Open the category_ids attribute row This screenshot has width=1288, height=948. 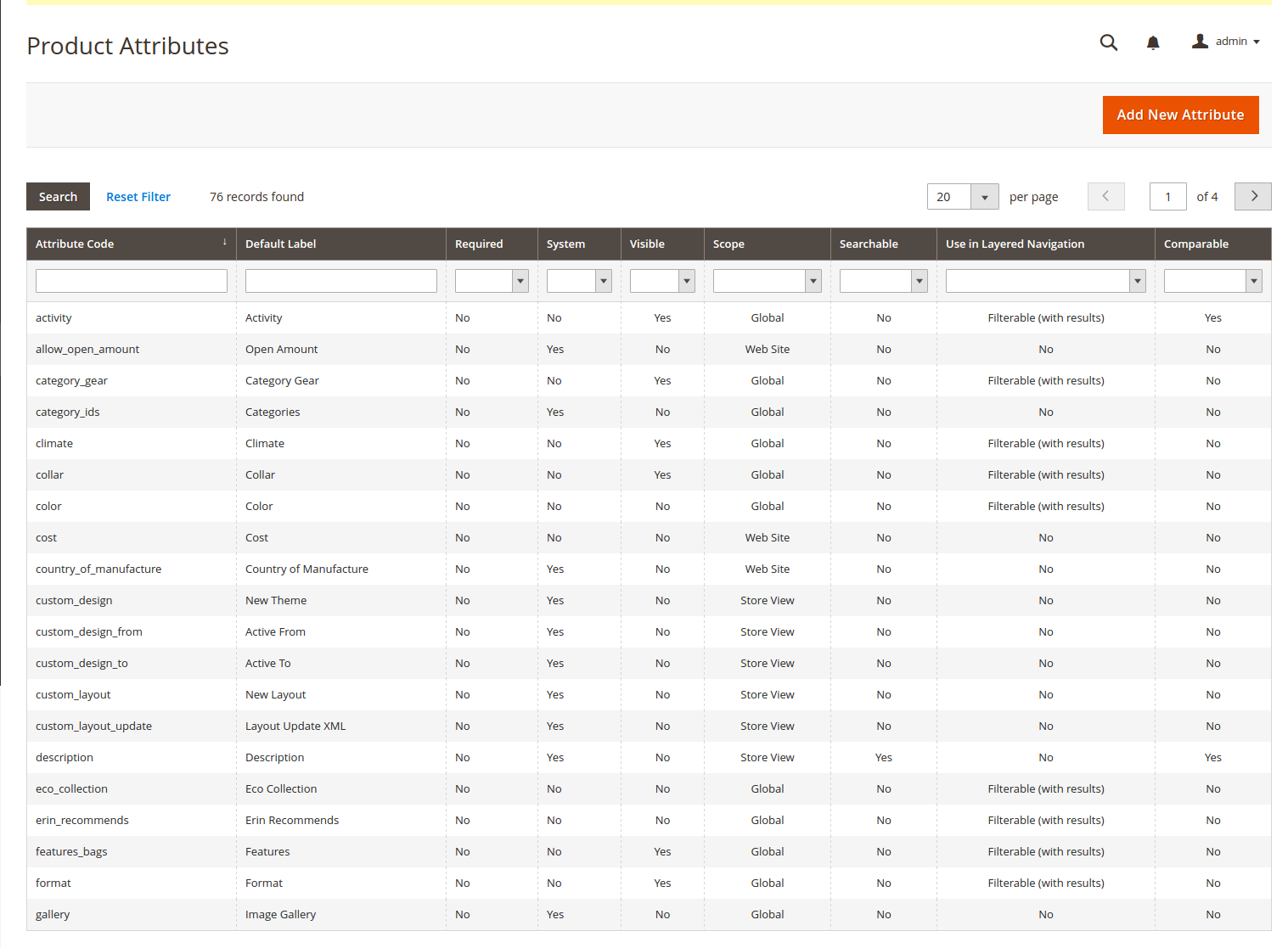click(x=649, y=412)
